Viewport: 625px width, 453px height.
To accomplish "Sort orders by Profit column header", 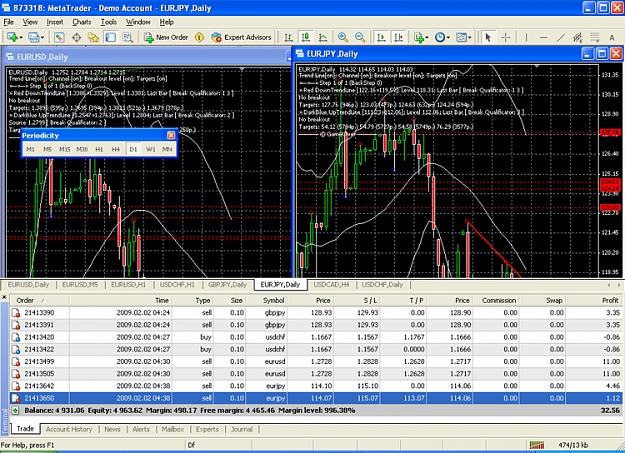I will tap(595, 300).
